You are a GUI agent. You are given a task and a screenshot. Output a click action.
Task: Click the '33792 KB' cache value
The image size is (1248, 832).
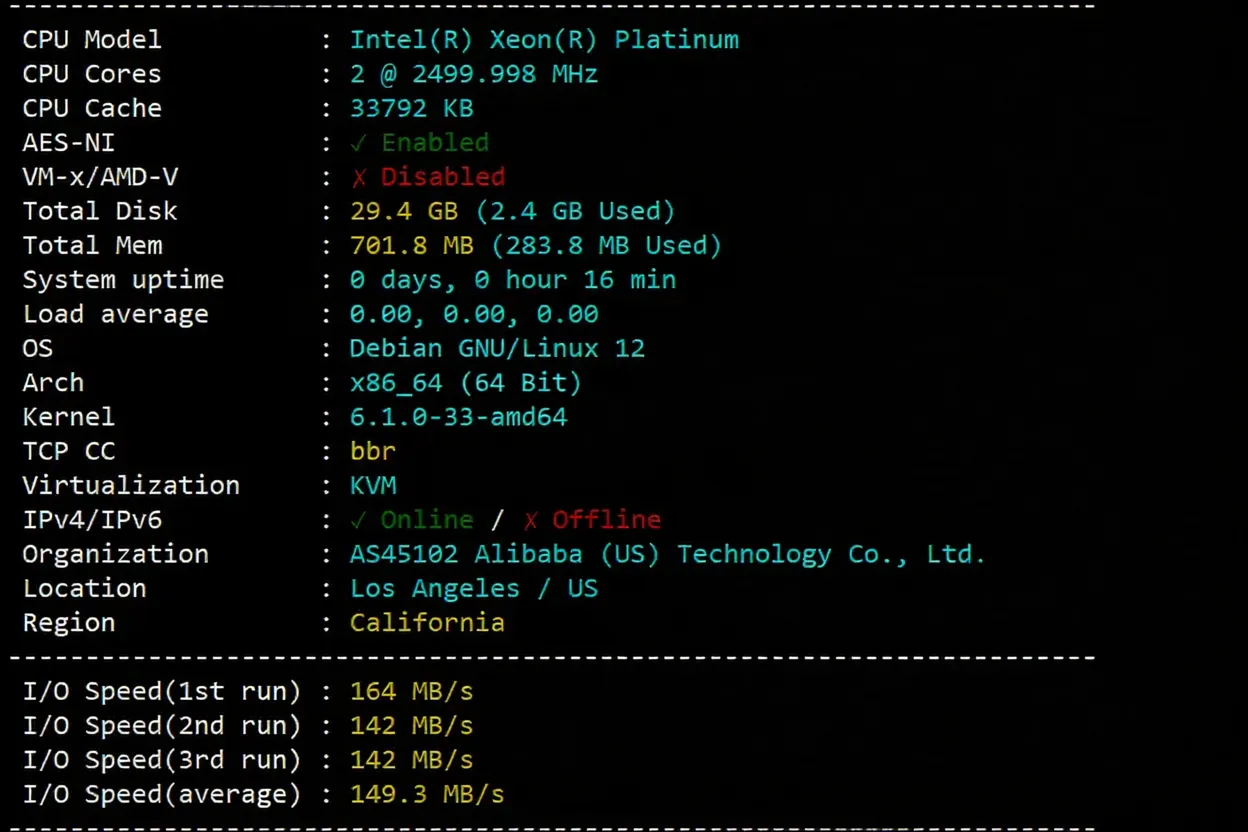click(x=411, y=108)
